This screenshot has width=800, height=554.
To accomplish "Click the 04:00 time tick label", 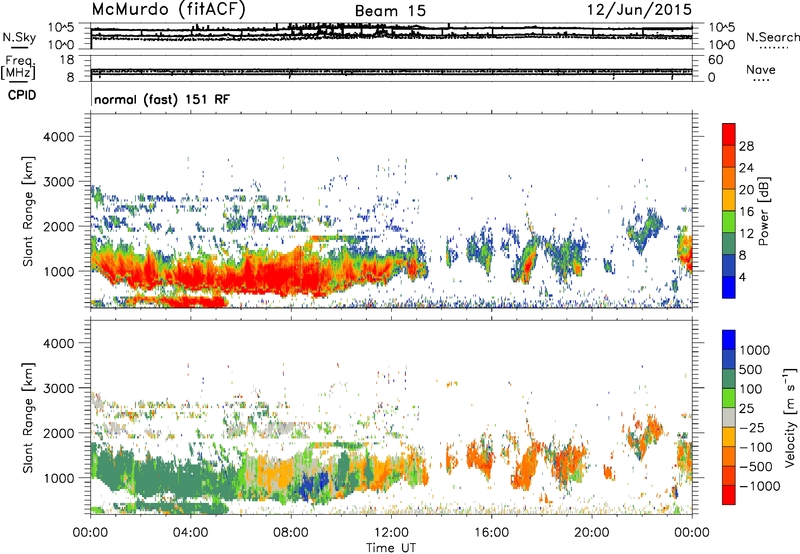I will pos(190,533).
